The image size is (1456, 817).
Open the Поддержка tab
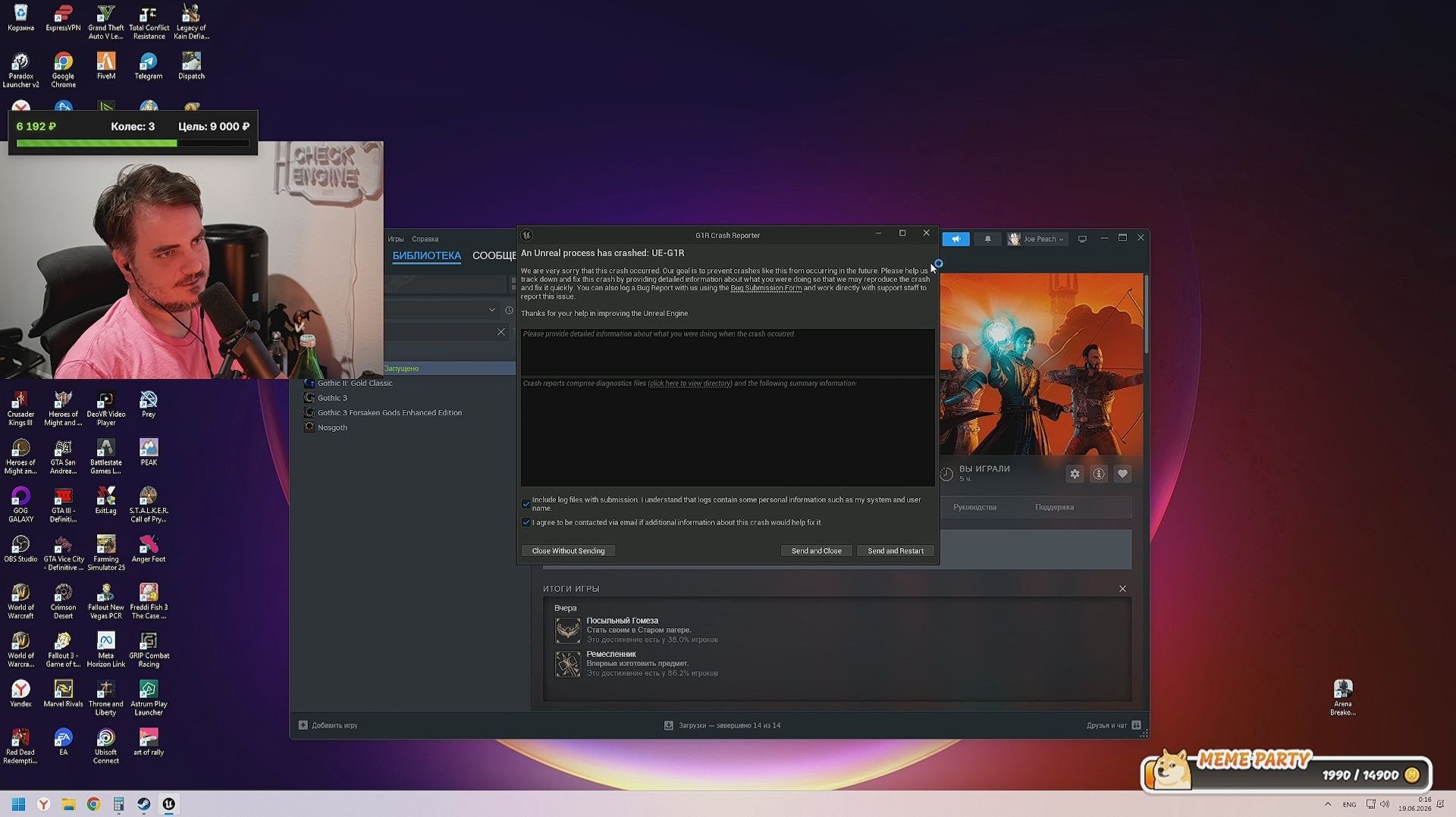coord(1054,507)
